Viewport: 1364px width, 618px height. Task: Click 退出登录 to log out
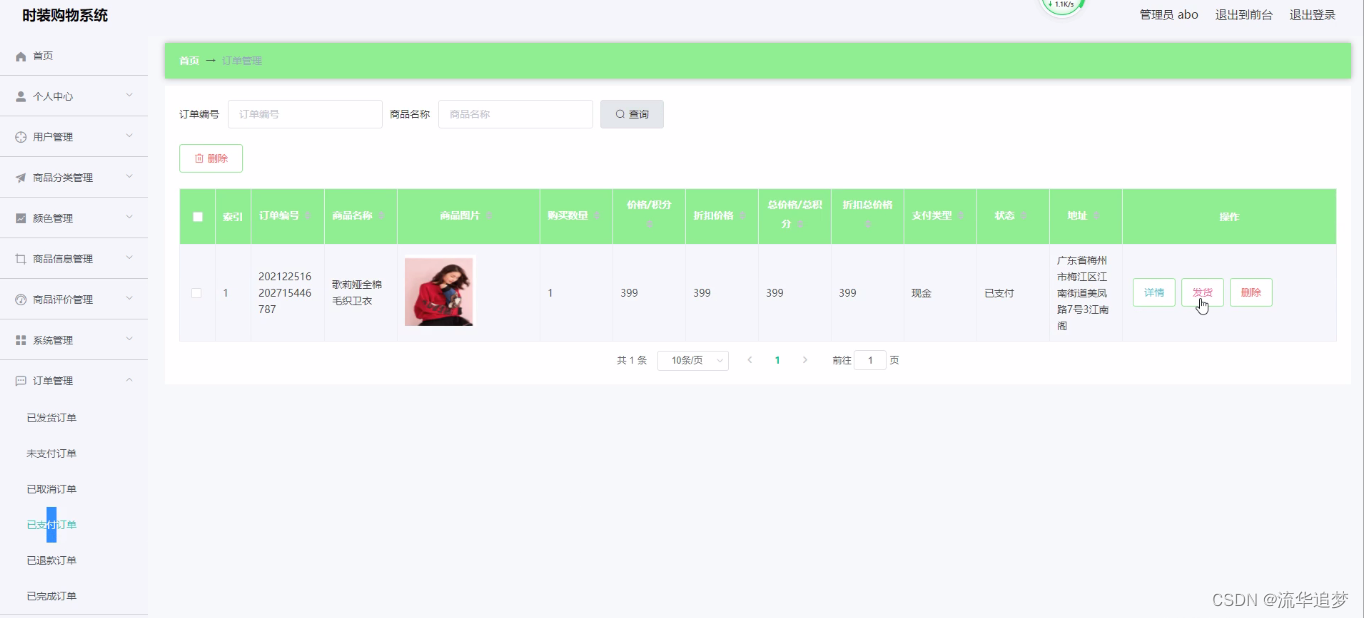point(1312,15)
